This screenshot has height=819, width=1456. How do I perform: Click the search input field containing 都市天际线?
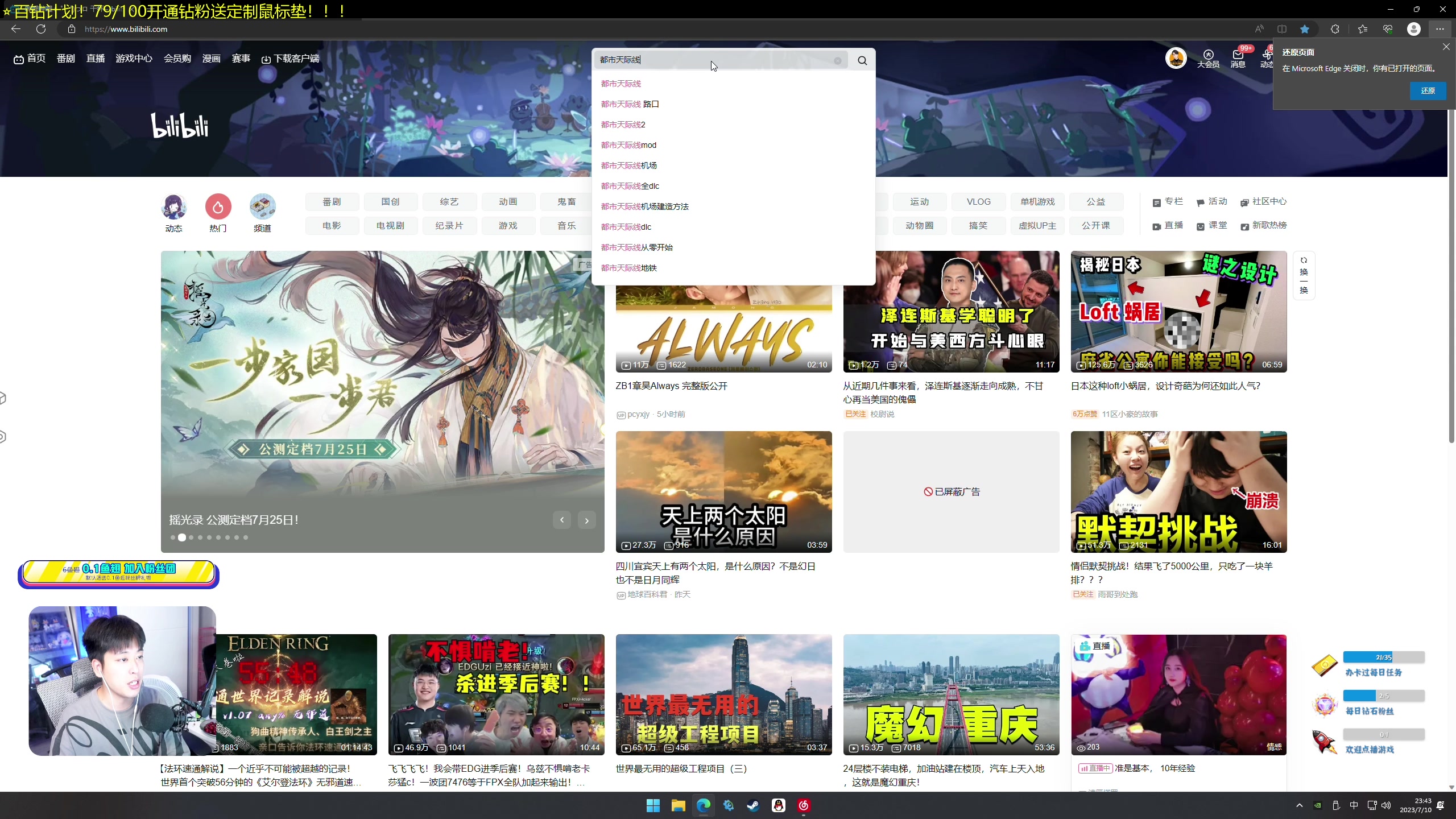tap(721, 60)
